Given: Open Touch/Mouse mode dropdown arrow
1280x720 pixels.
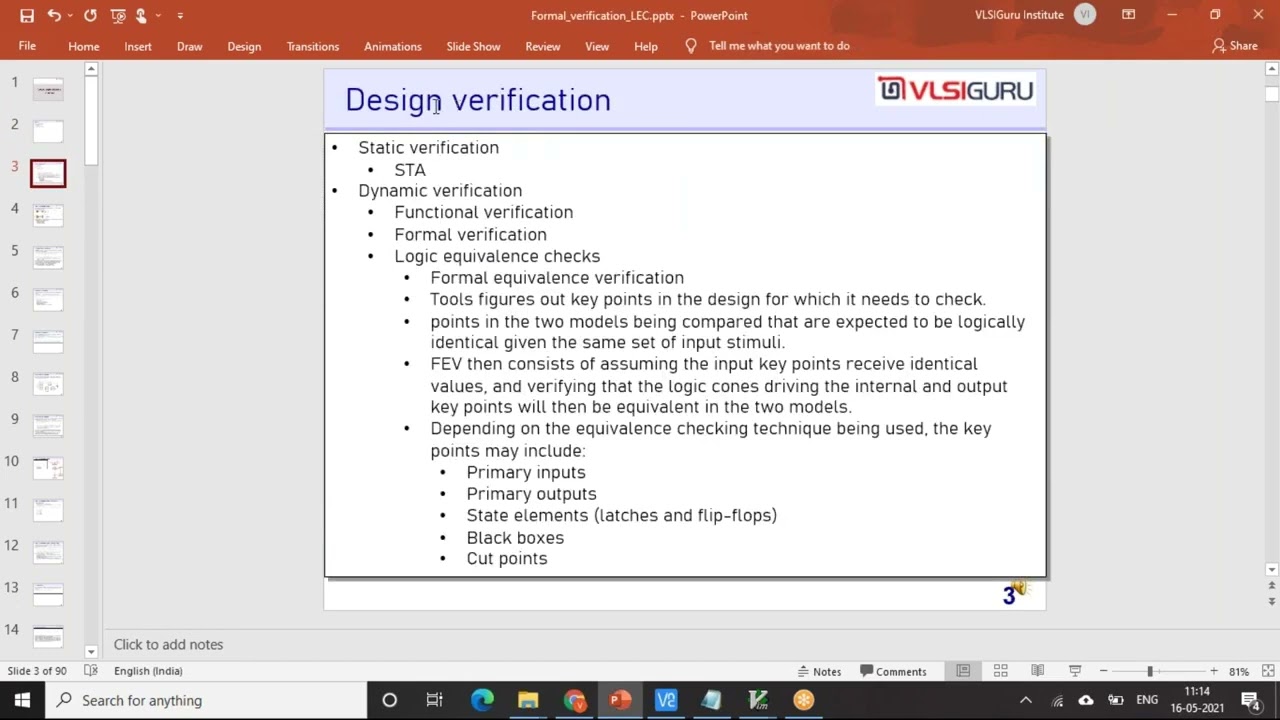Looking at the screenshot, I should pos(158,16).
